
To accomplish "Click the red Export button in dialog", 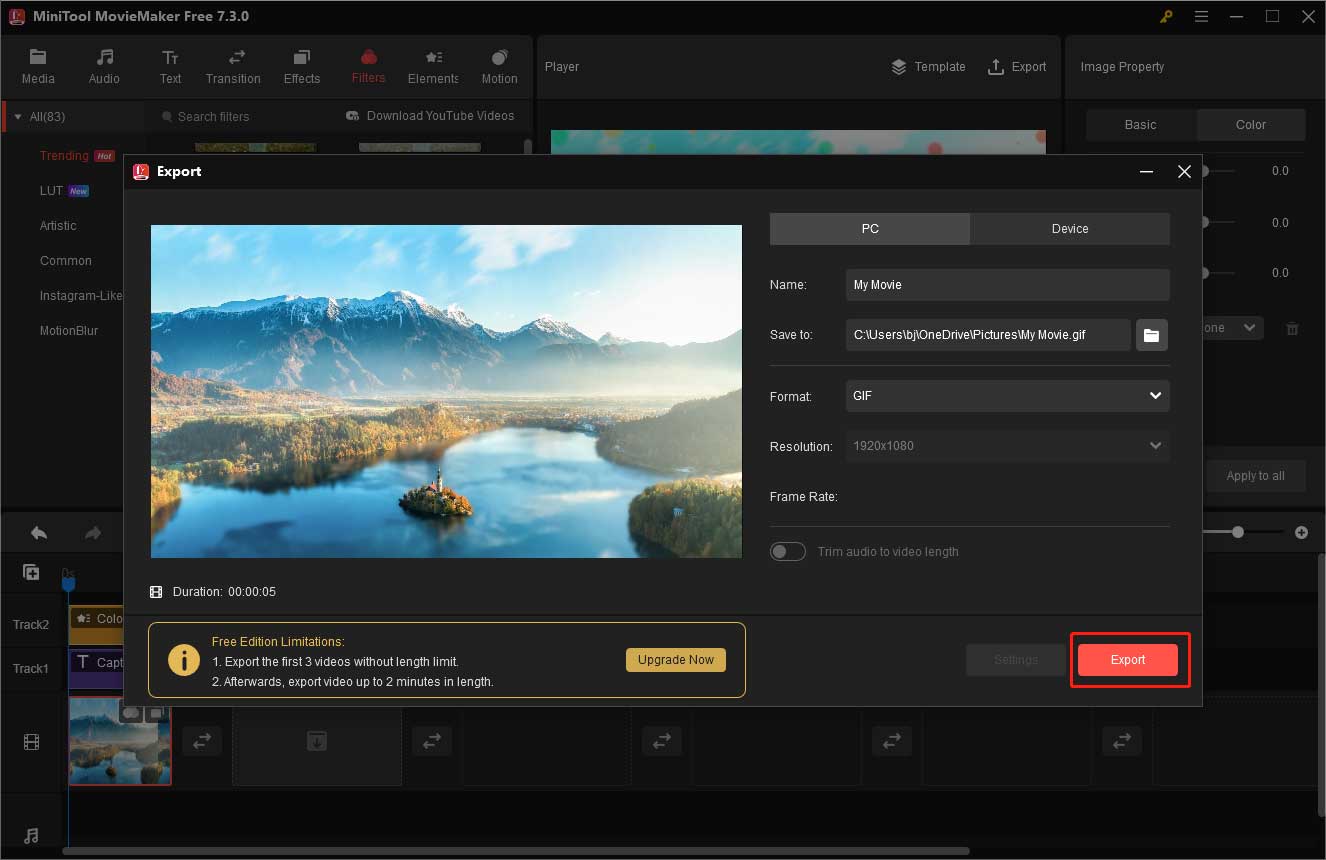I will click(1128, 660).
